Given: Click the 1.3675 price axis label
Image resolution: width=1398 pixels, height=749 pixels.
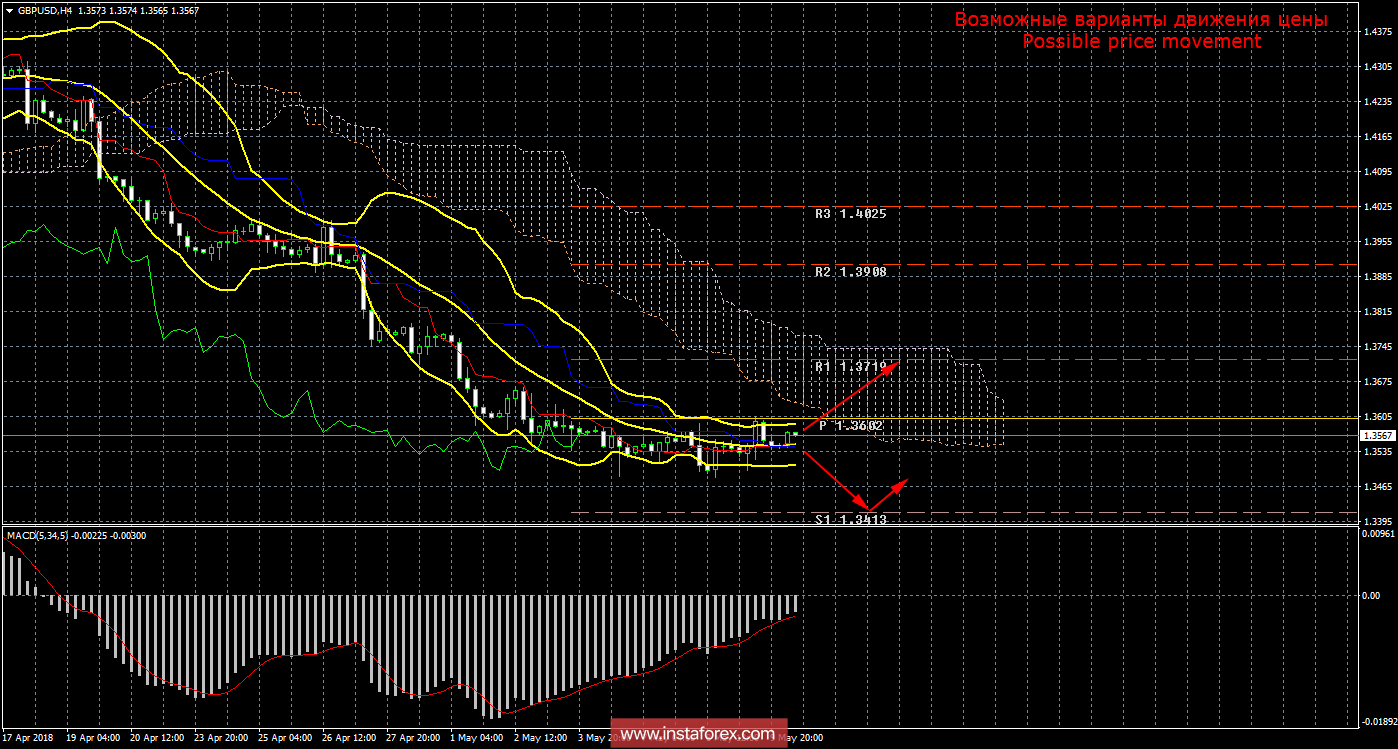Looking at the screenshot, I should tap(1377, 382).
